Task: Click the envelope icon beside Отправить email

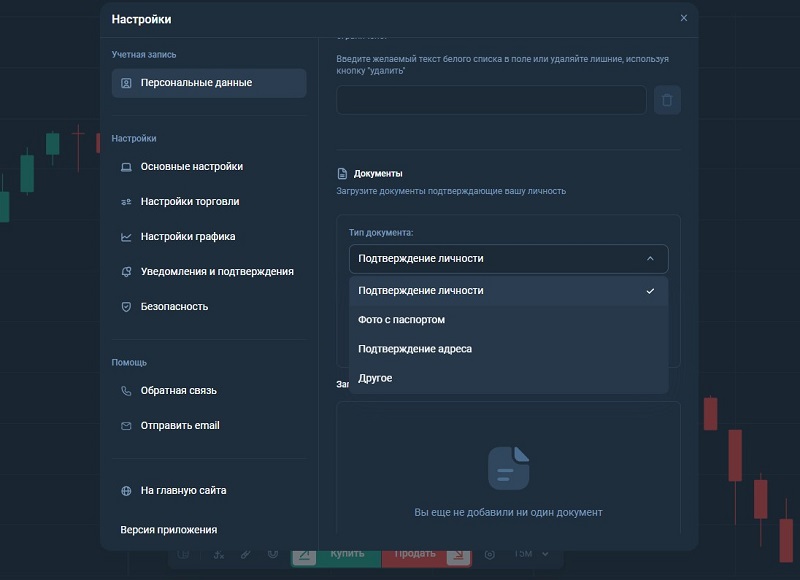Action: 126,426
